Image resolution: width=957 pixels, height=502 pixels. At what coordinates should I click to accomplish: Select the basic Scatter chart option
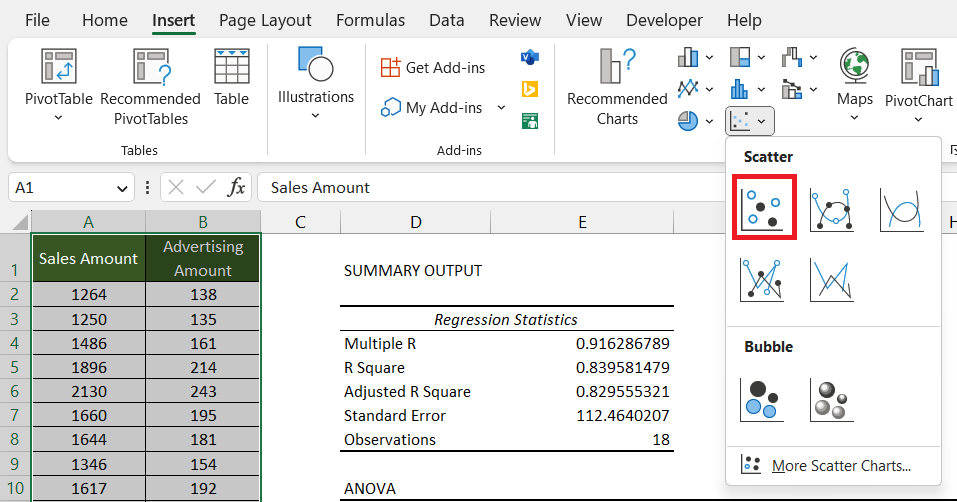pyautogui.click(x=764, y=208)
